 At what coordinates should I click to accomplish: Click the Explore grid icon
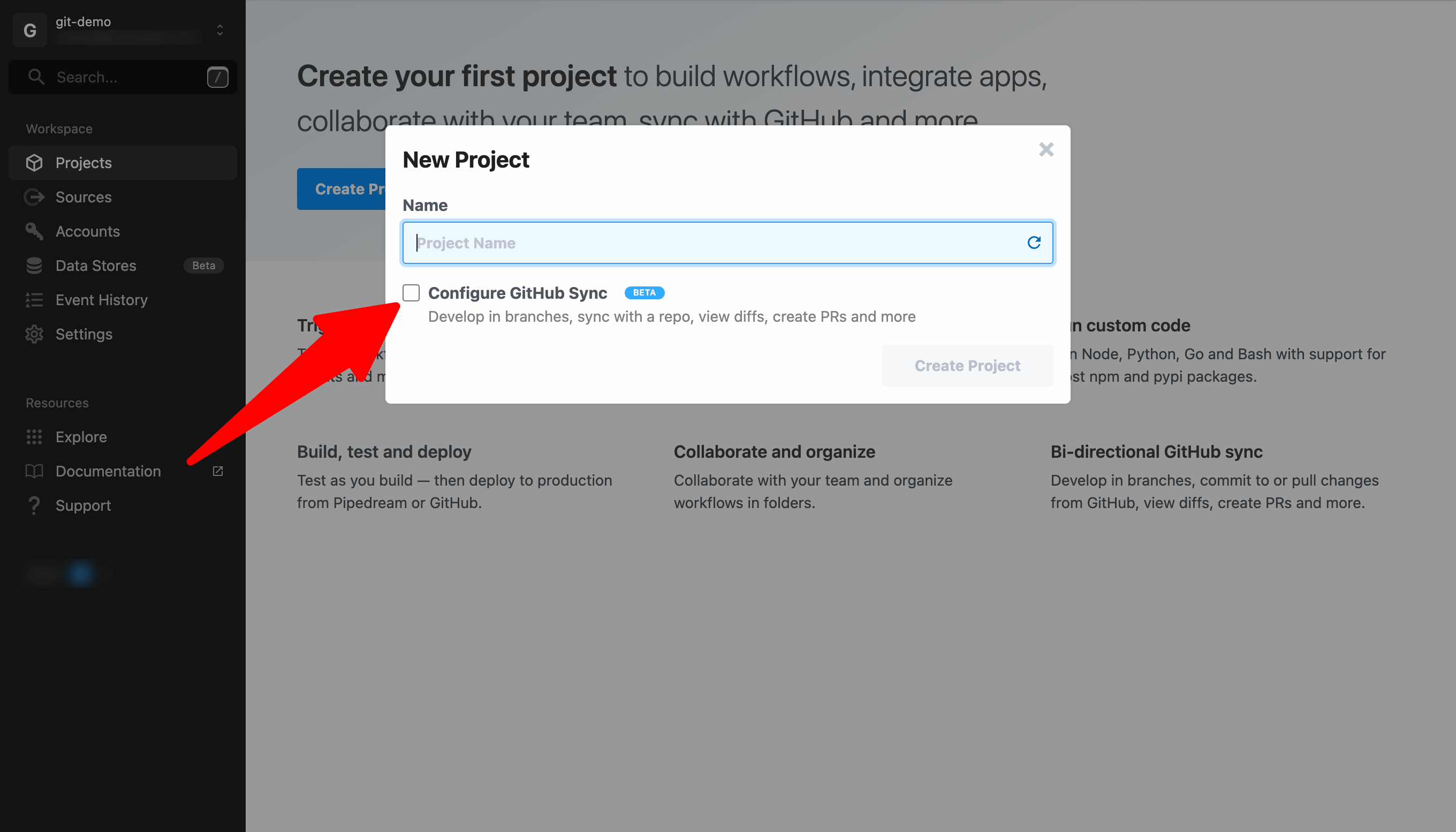(34, 437)
